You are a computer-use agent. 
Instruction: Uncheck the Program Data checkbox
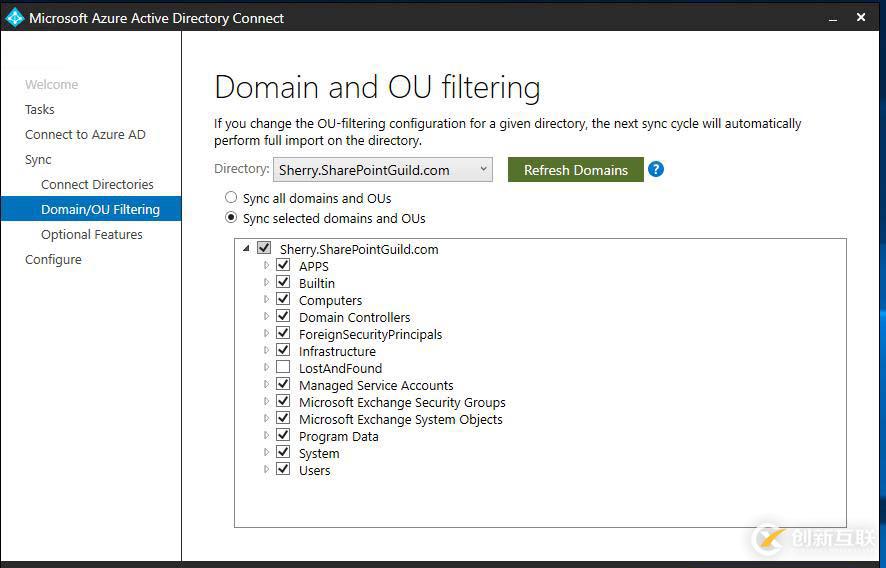point(283,435)
